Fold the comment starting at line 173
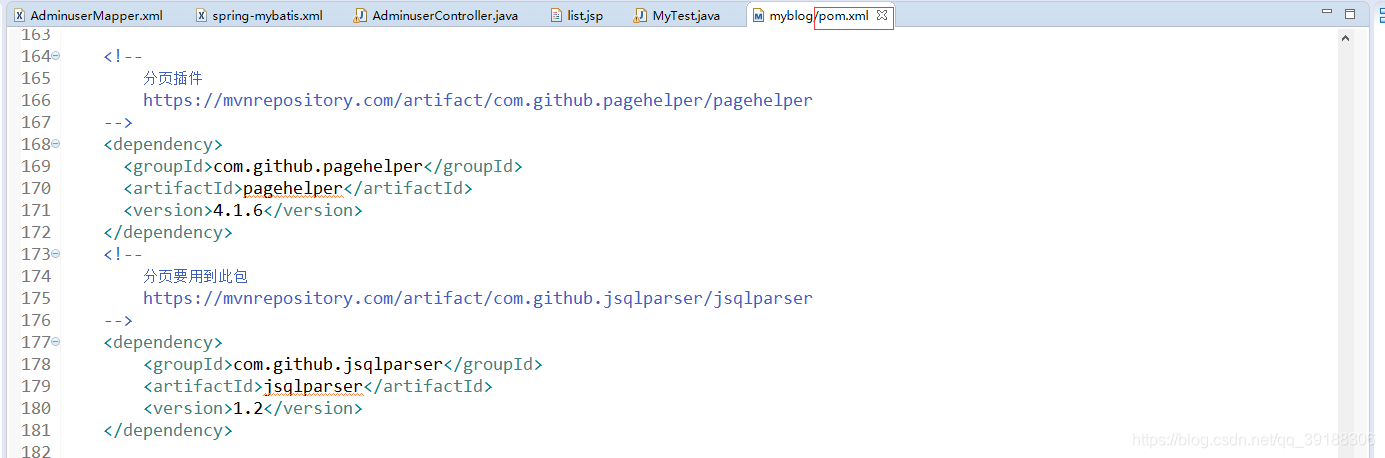 click(56, 254)
